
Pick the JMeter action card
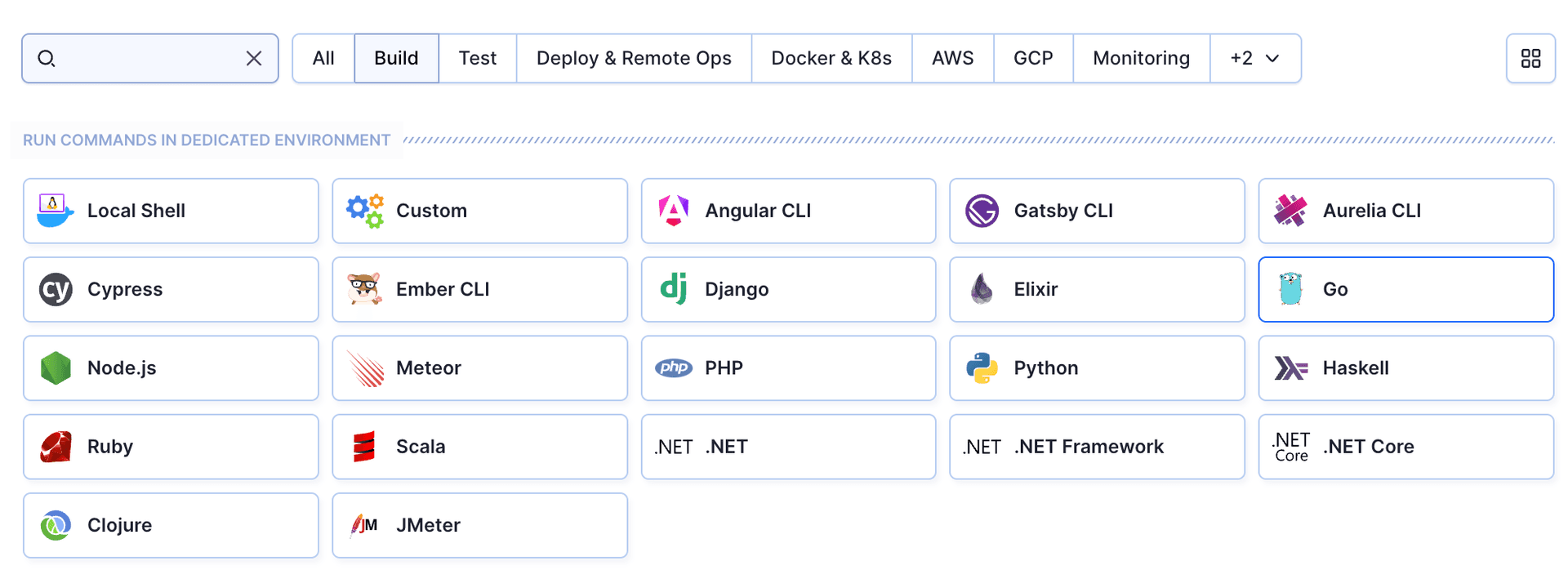coord(479,525)
